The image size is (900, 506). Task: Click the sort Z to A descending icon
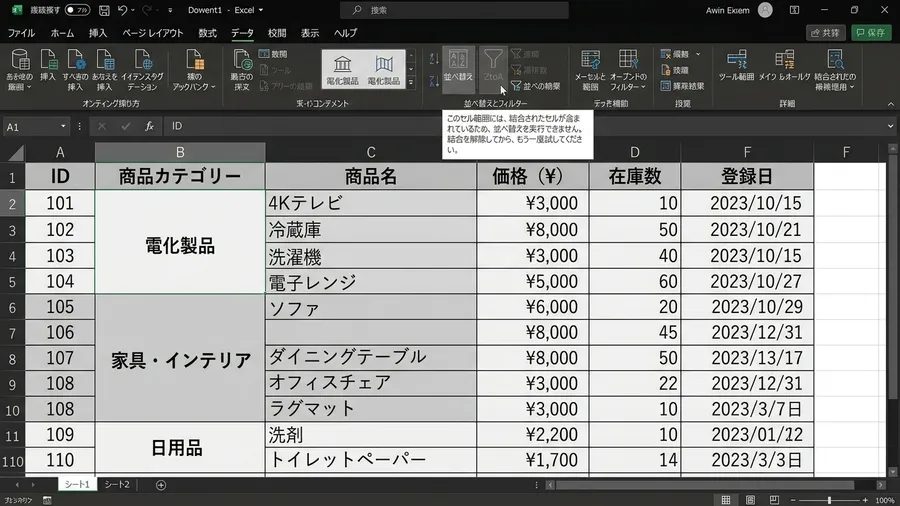point(434,81)
